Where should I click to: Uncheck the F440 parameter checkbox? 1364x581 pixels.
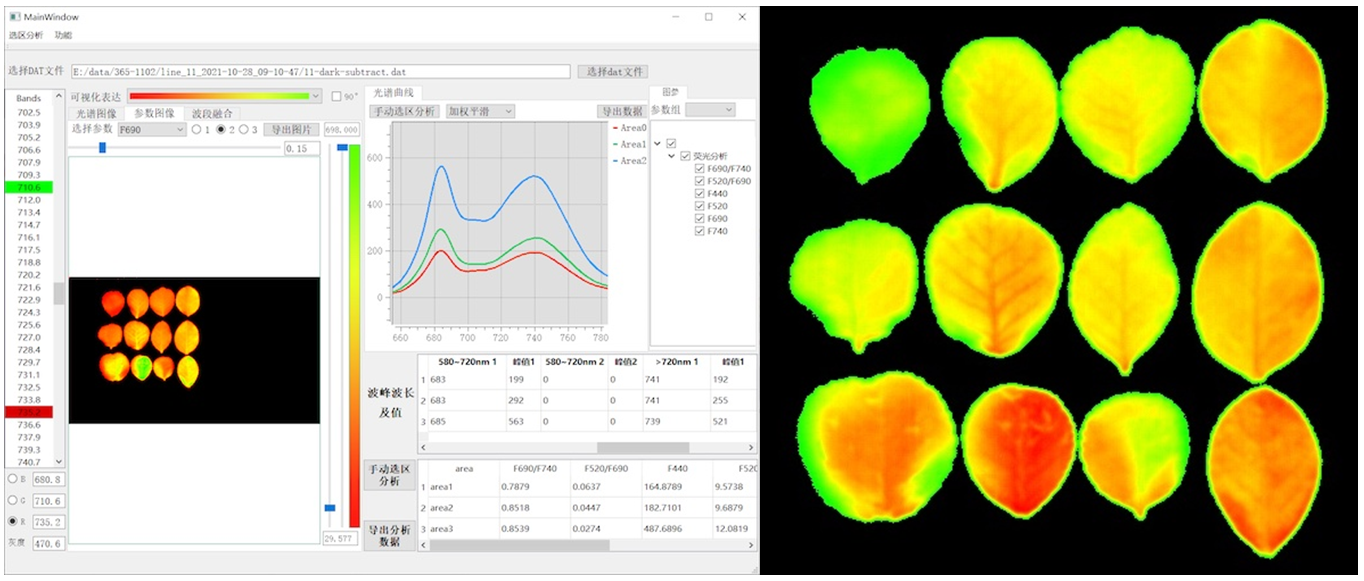click(x=699, y=194)
